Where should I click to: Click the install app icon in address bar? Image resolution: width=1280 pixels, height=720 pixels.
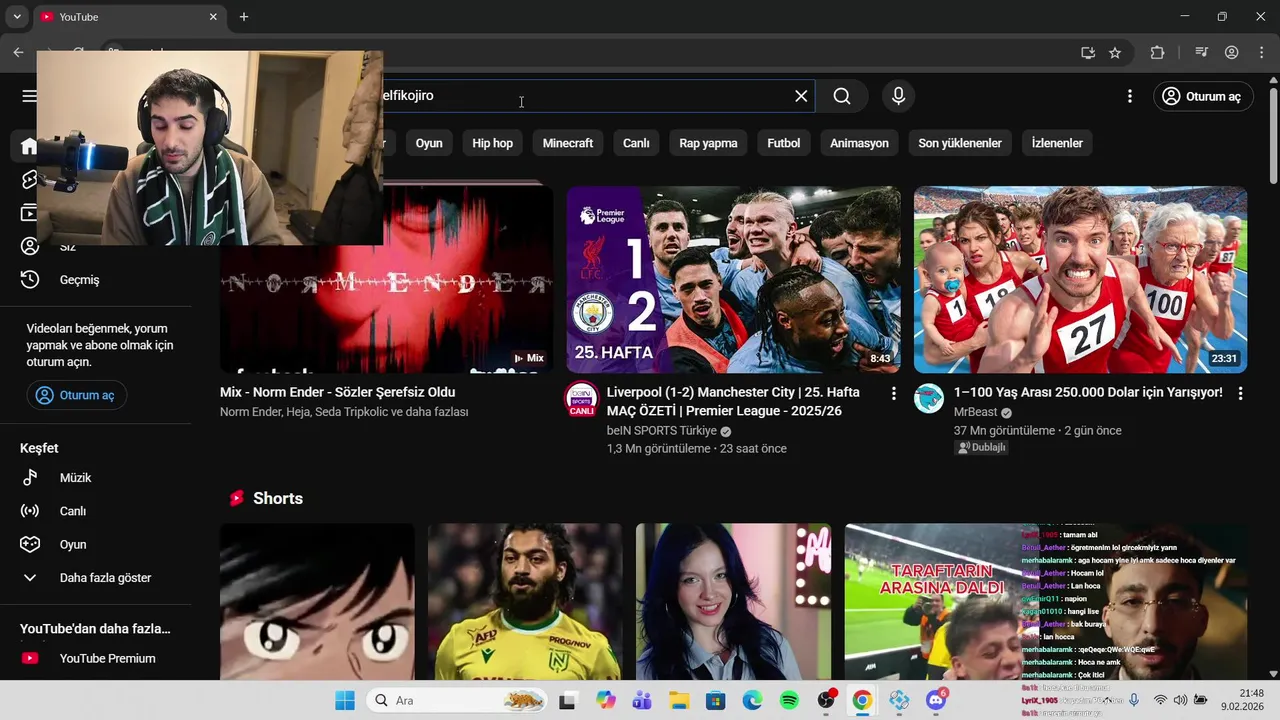click(x=1088, y=53)
